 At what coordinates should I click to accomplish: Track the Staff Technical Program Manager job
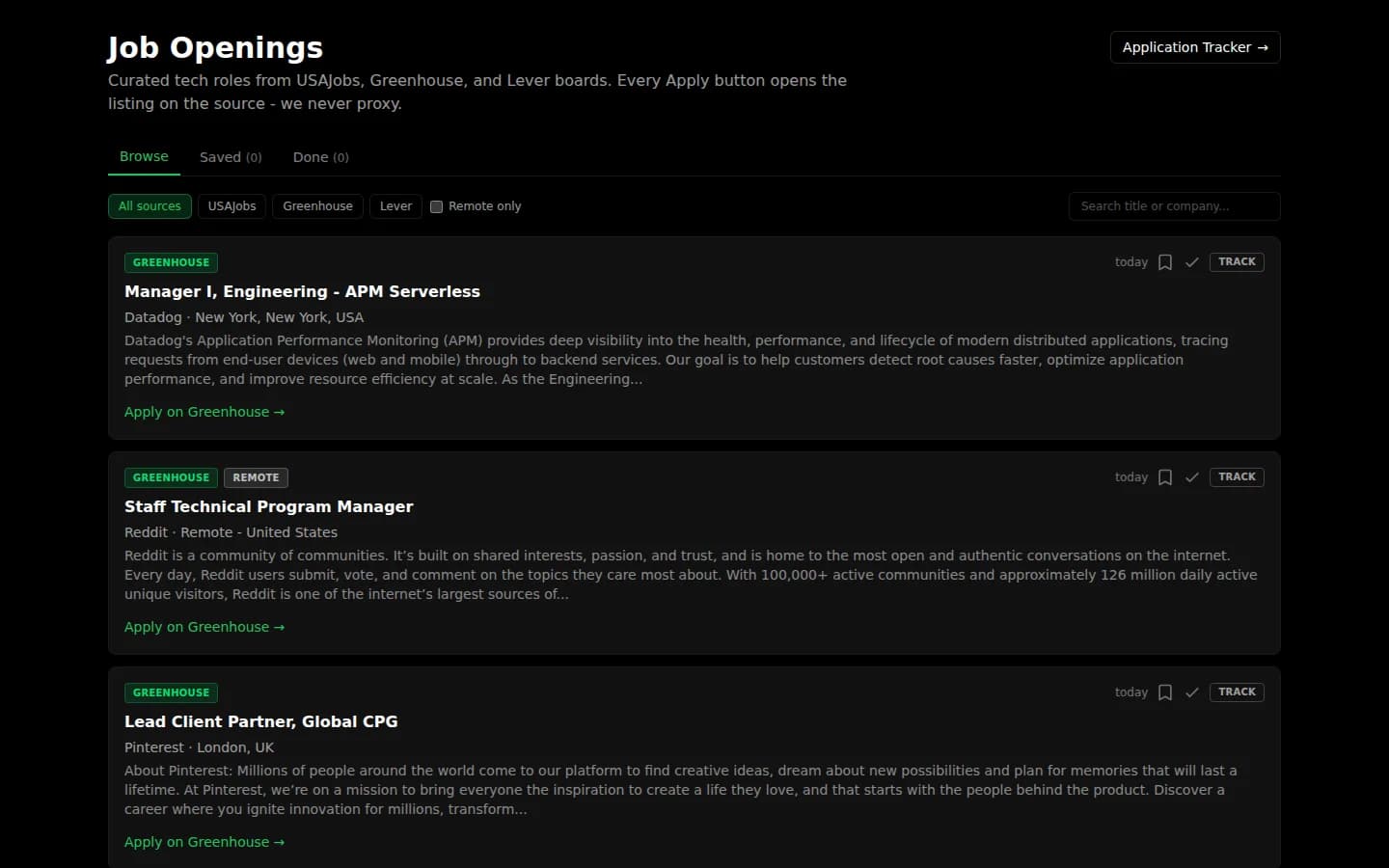click(x=1237, y=477)
